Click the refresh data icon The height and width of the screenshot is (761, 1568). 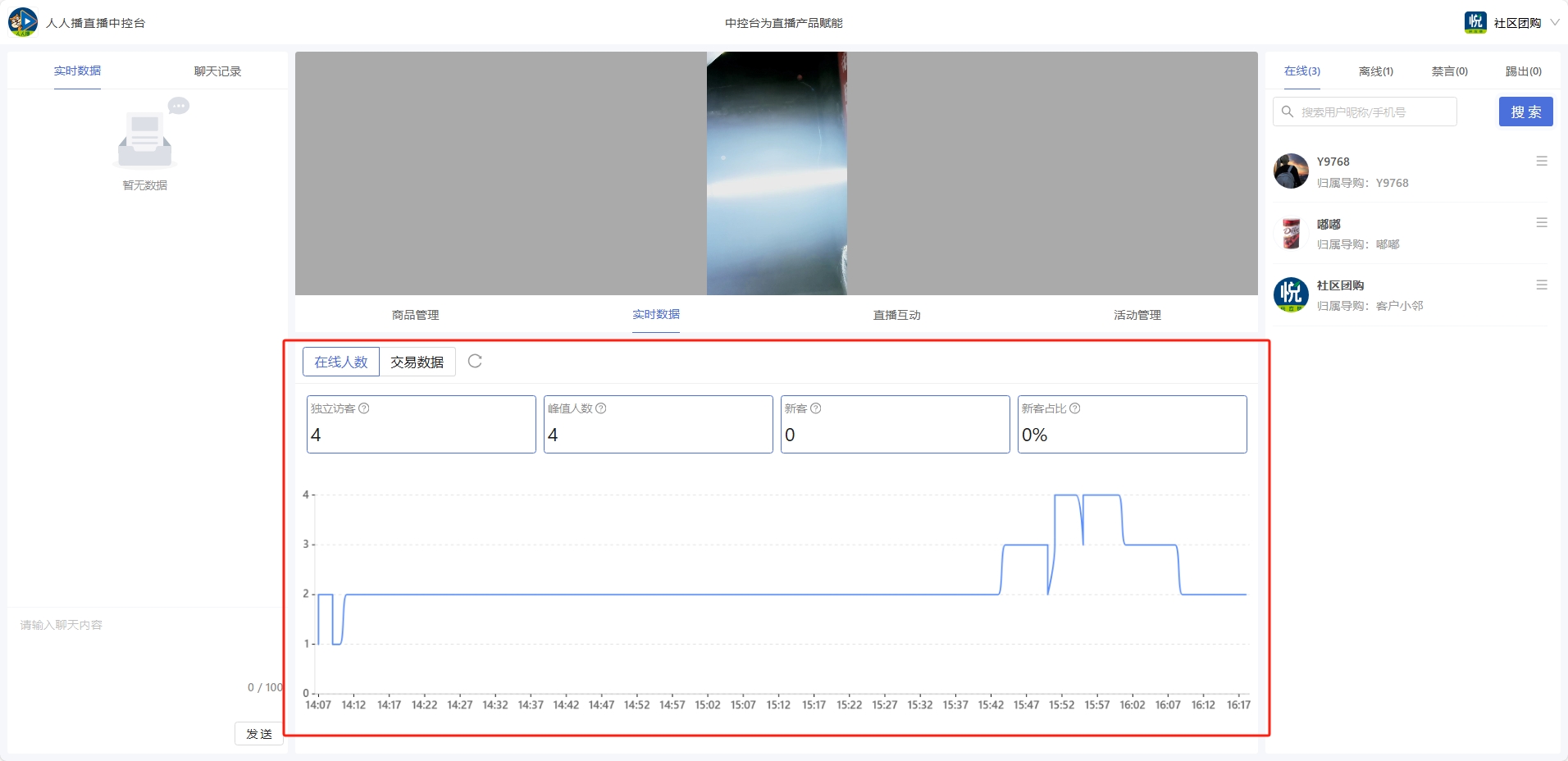475,361
